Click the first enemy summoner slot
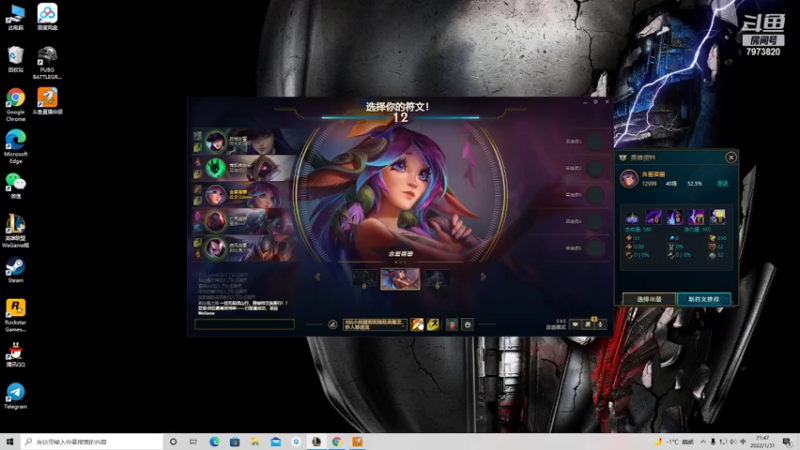Screen dimensions: 800x450 point(595,142)
